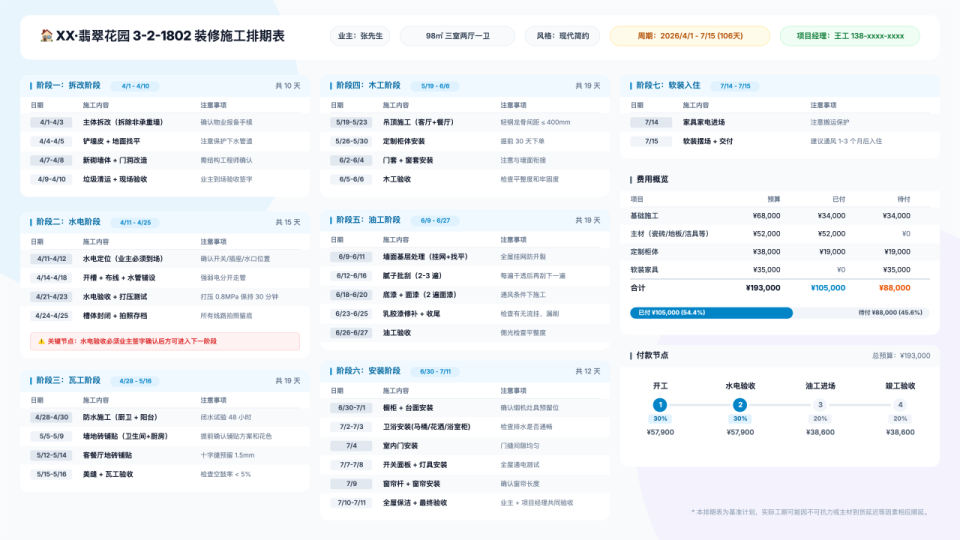This screenshot has width=960, height=540.
Task: Click the house icon beside the schedule title
Action: pos(47,36)
